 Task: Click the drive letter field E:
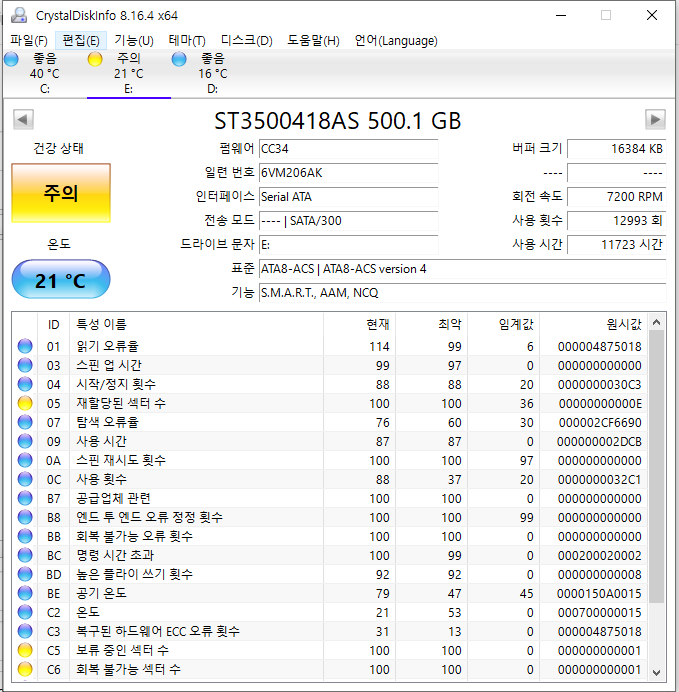tap(349, 244)
